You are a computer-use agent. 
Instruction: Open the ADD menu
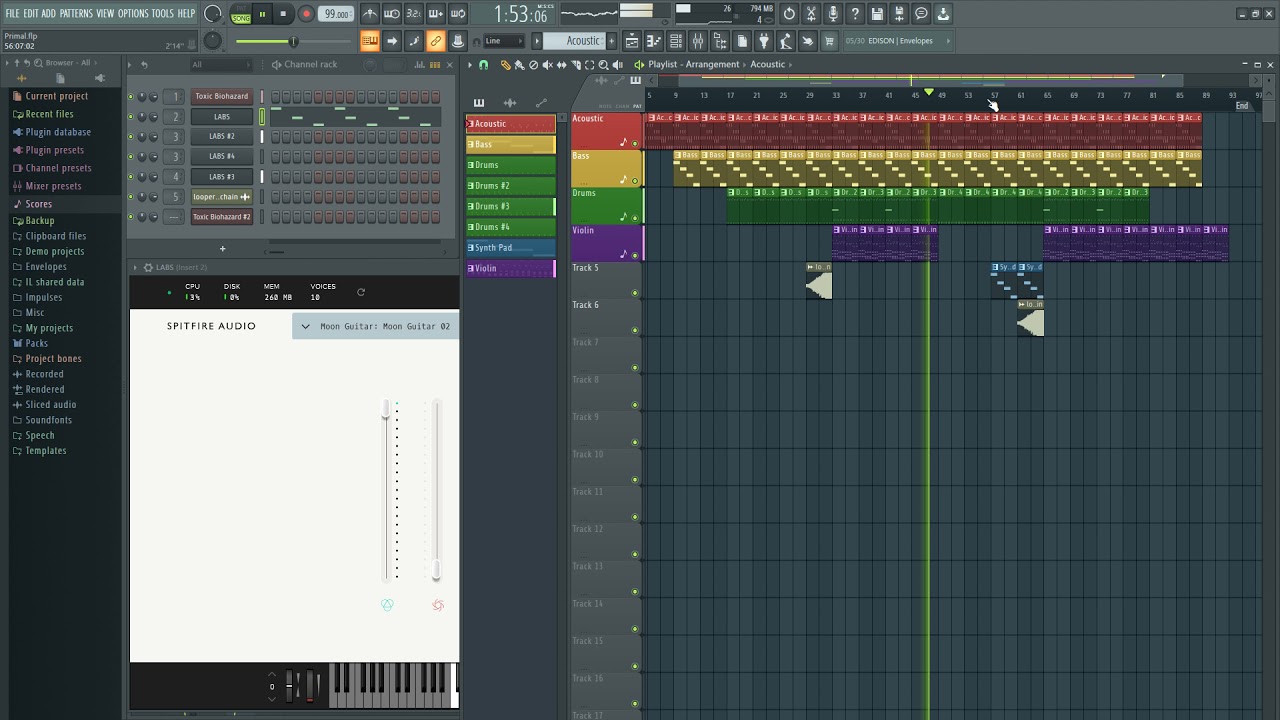(48, 14)
